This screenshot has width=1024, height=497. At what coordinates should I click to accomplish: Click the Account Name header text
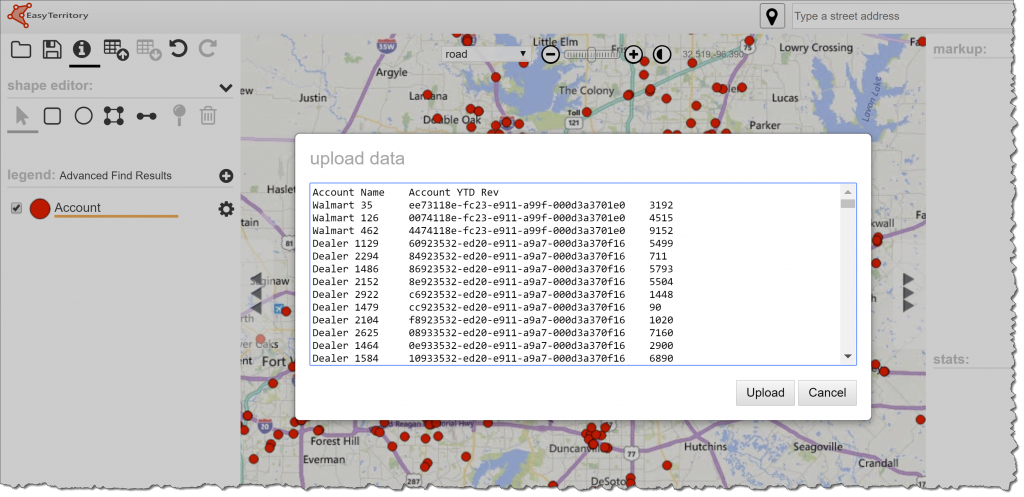[x=349, y=193]
